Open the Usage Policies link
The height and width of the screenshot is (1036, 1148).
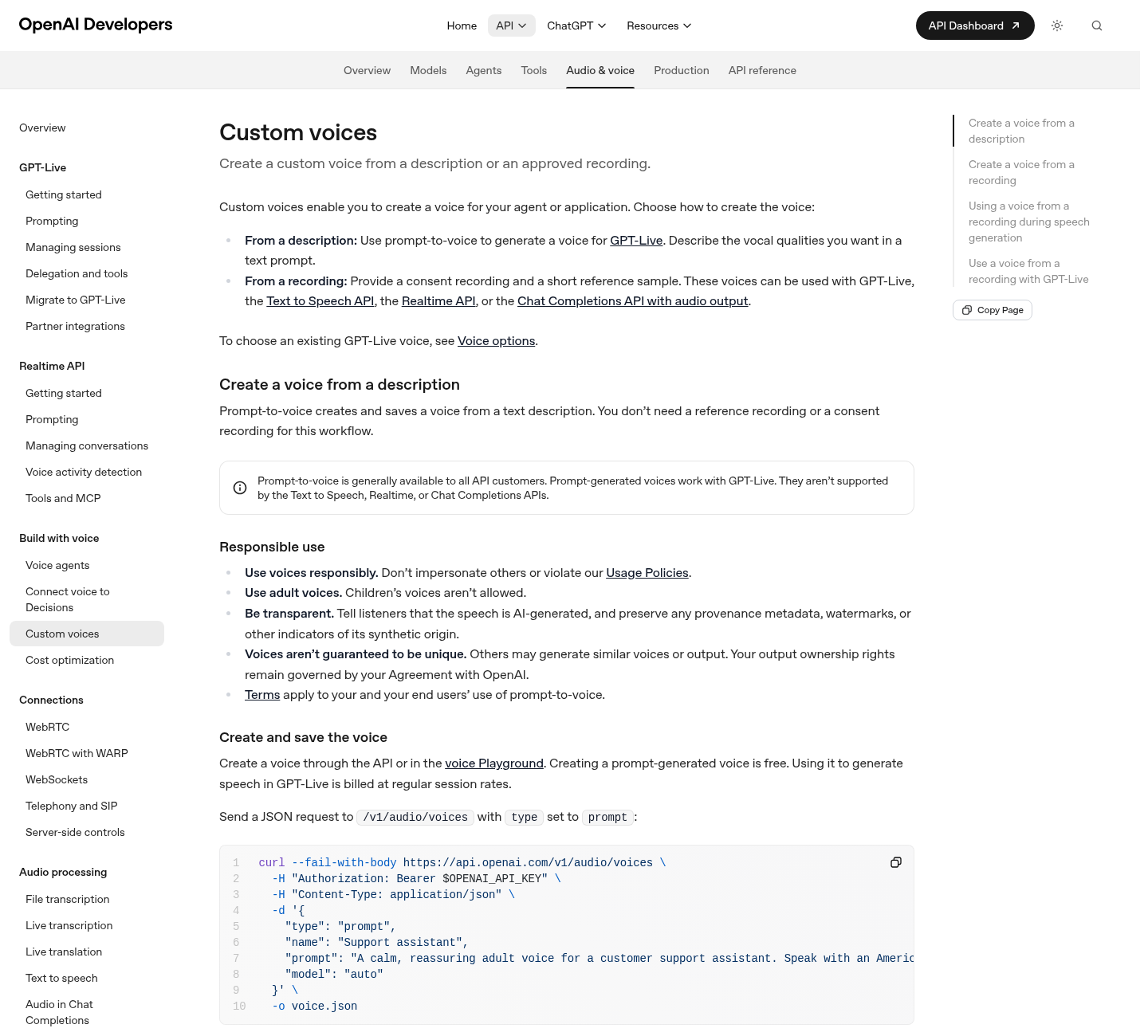[x=647, y=573]
